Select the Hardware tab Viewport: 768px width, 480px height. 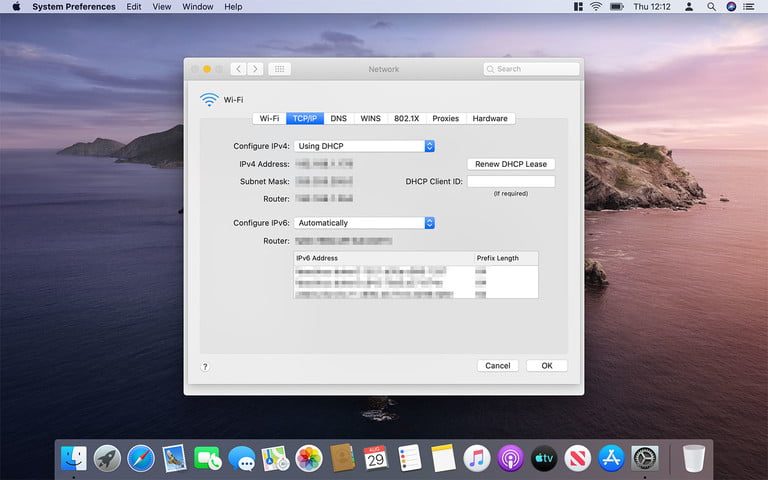click(x=490, y=118)
